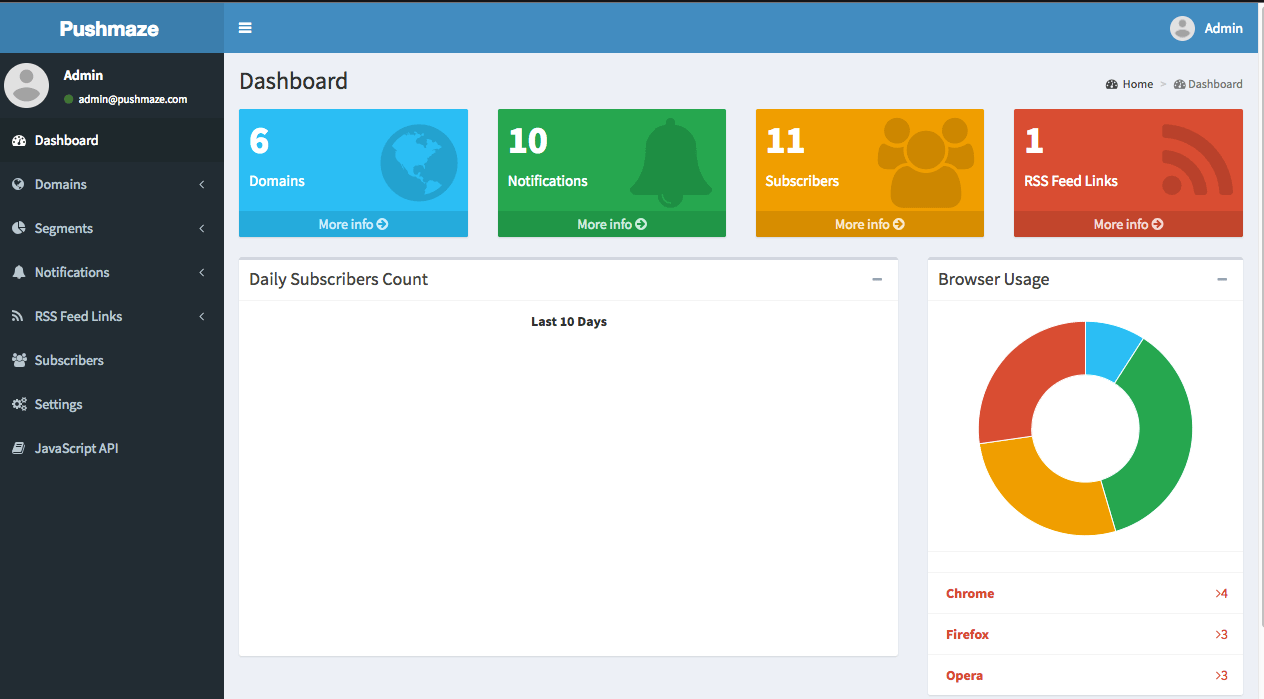The width and height of the screenshot is (1264, 699).
Task: Collapse the Daily Subscribers Count panel
Action: pyautogui.click(x=877, y=280)
